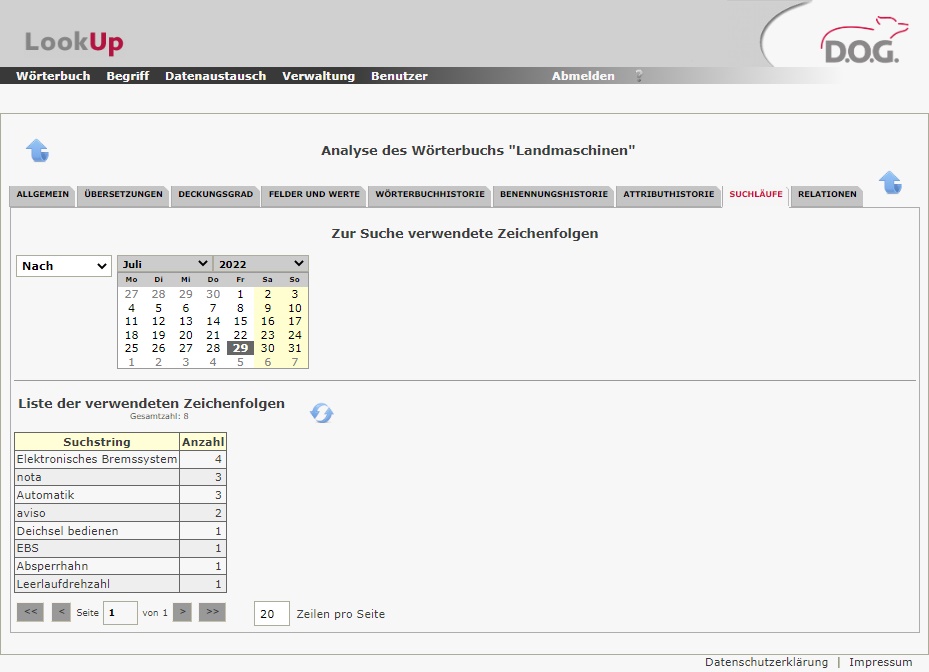Viewport: 929px width, 672px height.
Task: Open the 2022 year dropdown
Action: (261, 264)
